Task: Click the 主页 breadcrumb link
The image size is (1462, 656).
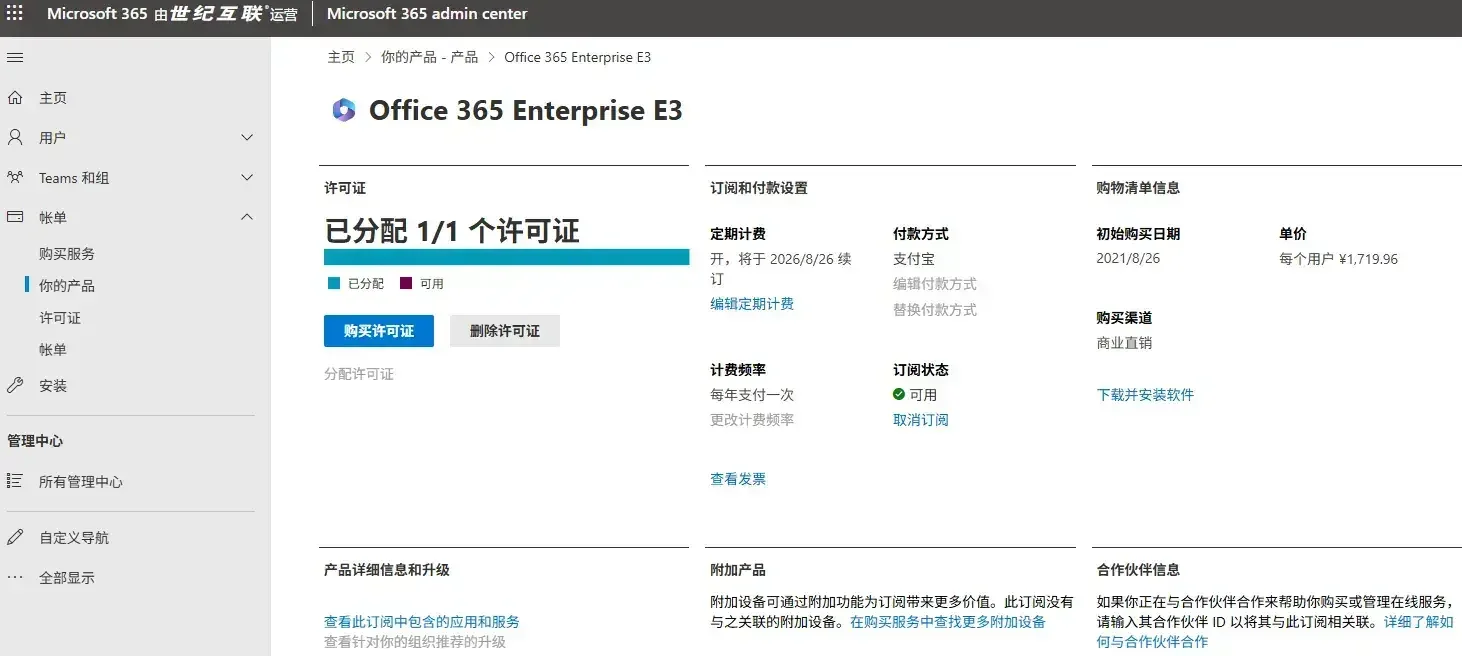Action: (x=341, y=57)
